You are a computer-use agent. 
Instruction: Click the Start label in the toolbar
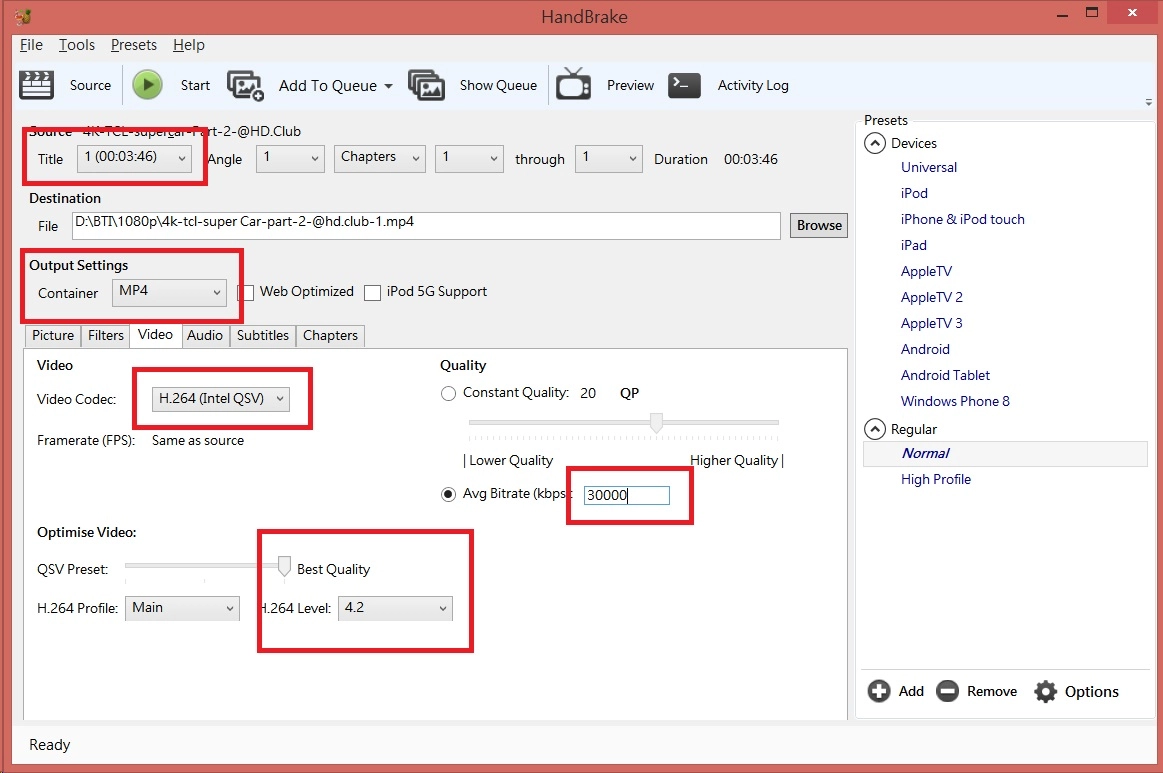point(195,85)
